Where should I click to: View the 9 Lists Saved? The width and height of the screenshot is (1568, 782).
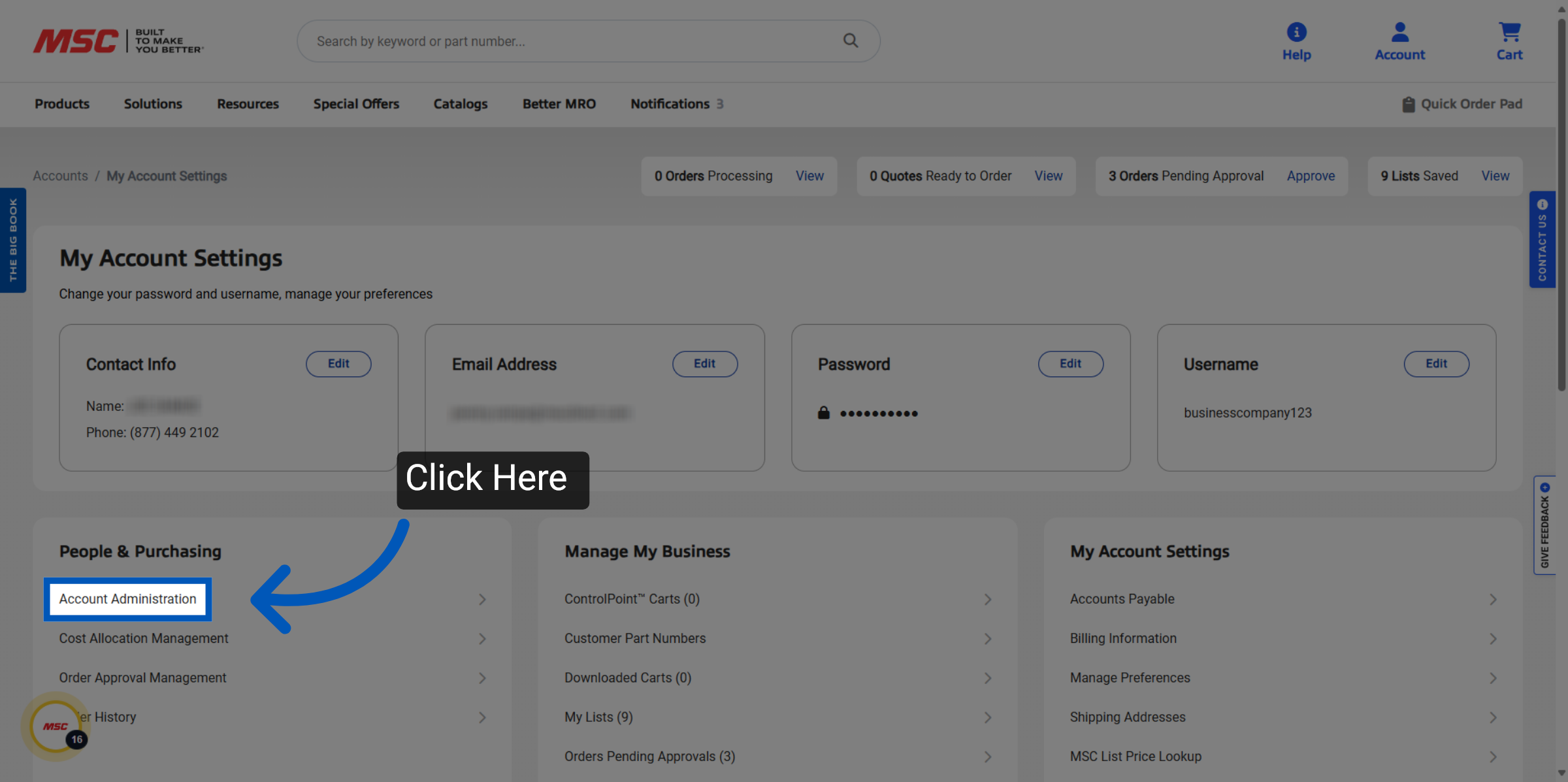1495,176
